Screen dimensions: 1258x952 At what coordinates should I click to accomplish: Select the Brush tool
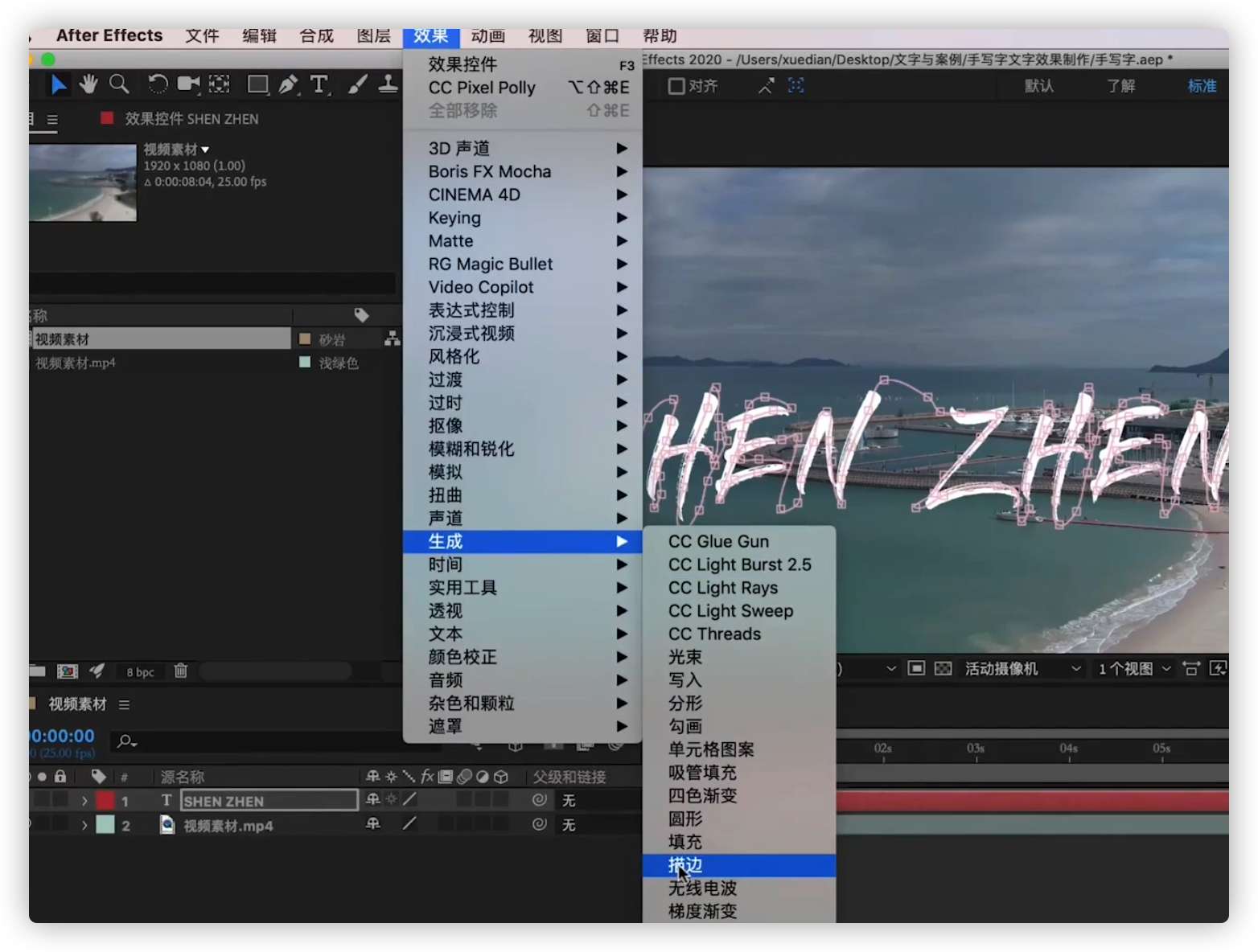click(x=358, y=84)
